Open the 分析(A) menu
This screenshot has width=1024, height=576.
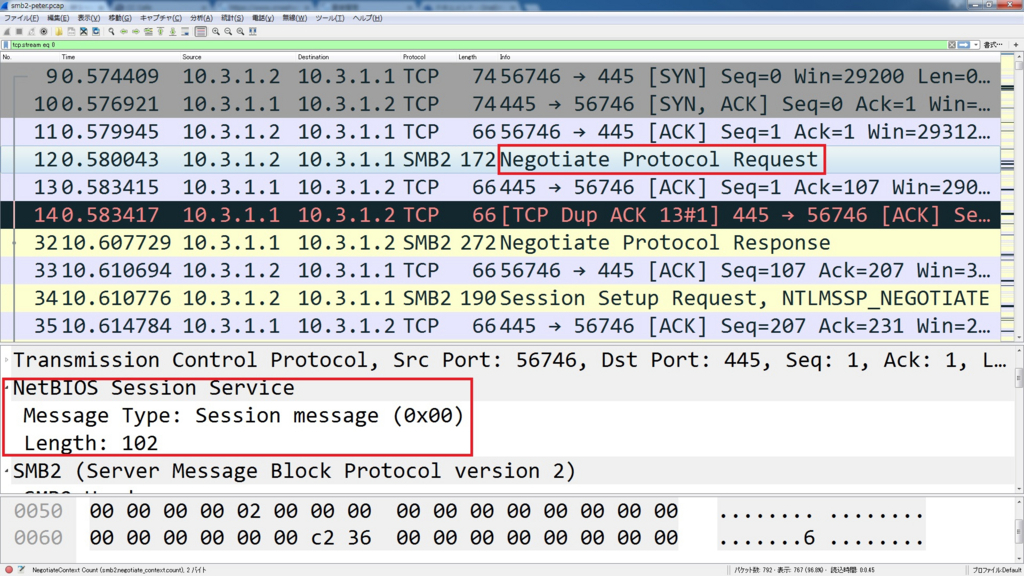click(x=201, y=18)
